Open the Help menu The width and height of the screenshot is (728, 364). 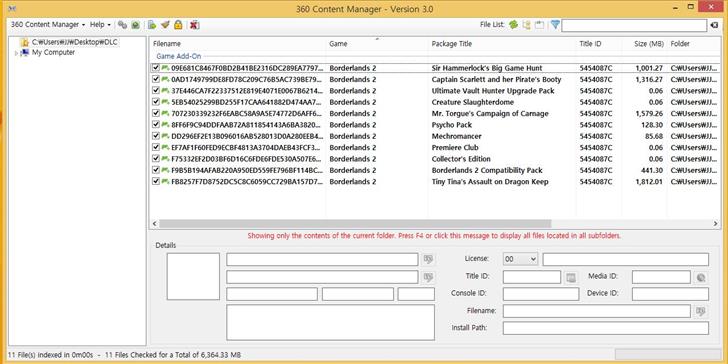[x=100, y=24]
